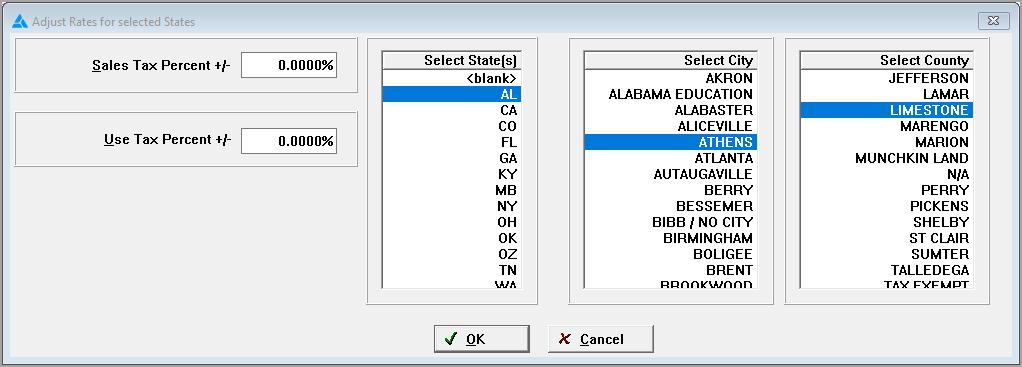
Task: Click the Select State(s) column header
Action: (x=452, y=61)
